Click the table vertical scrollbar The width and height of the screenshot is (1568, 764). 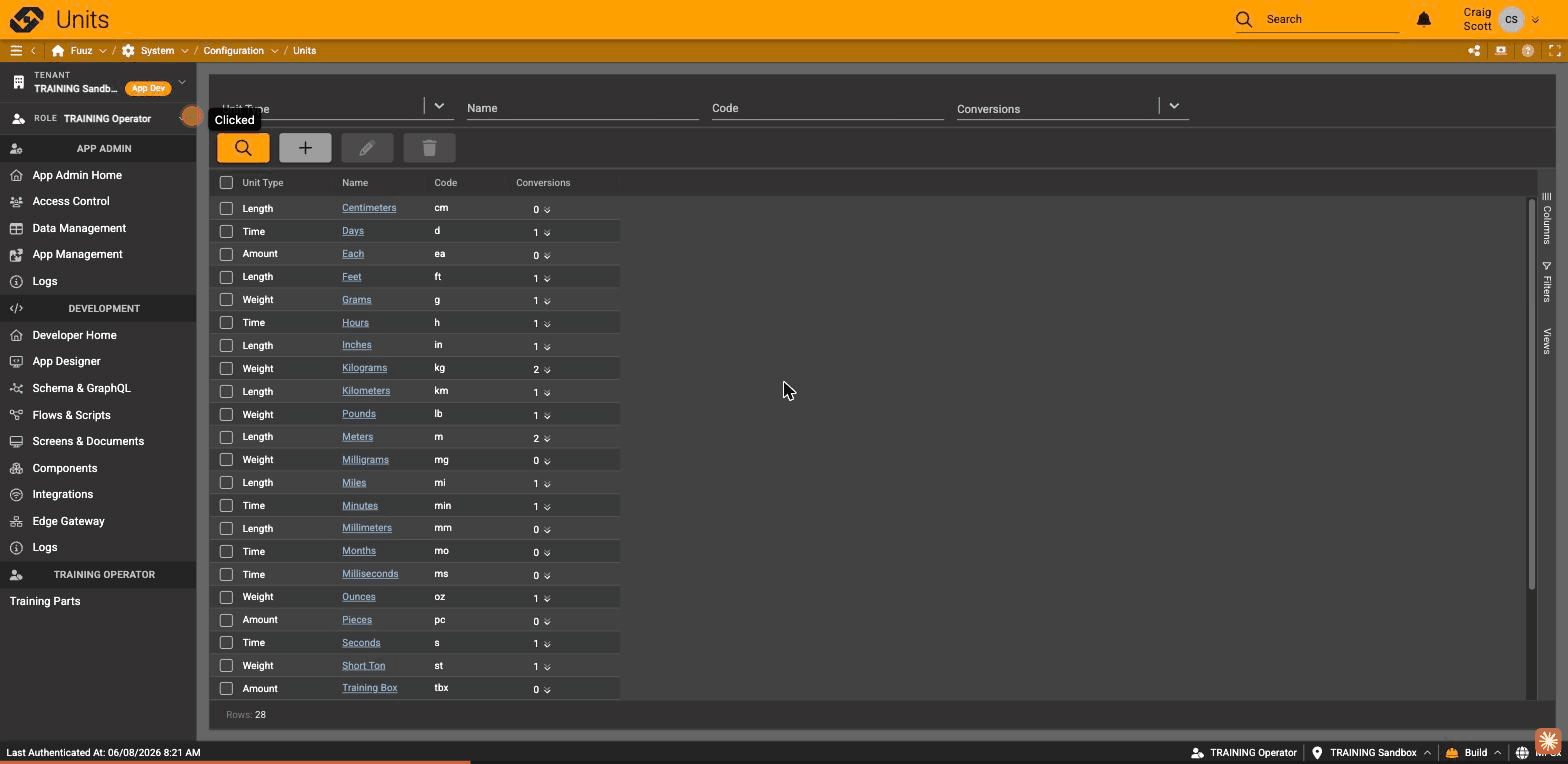(x=1531, y=393)
